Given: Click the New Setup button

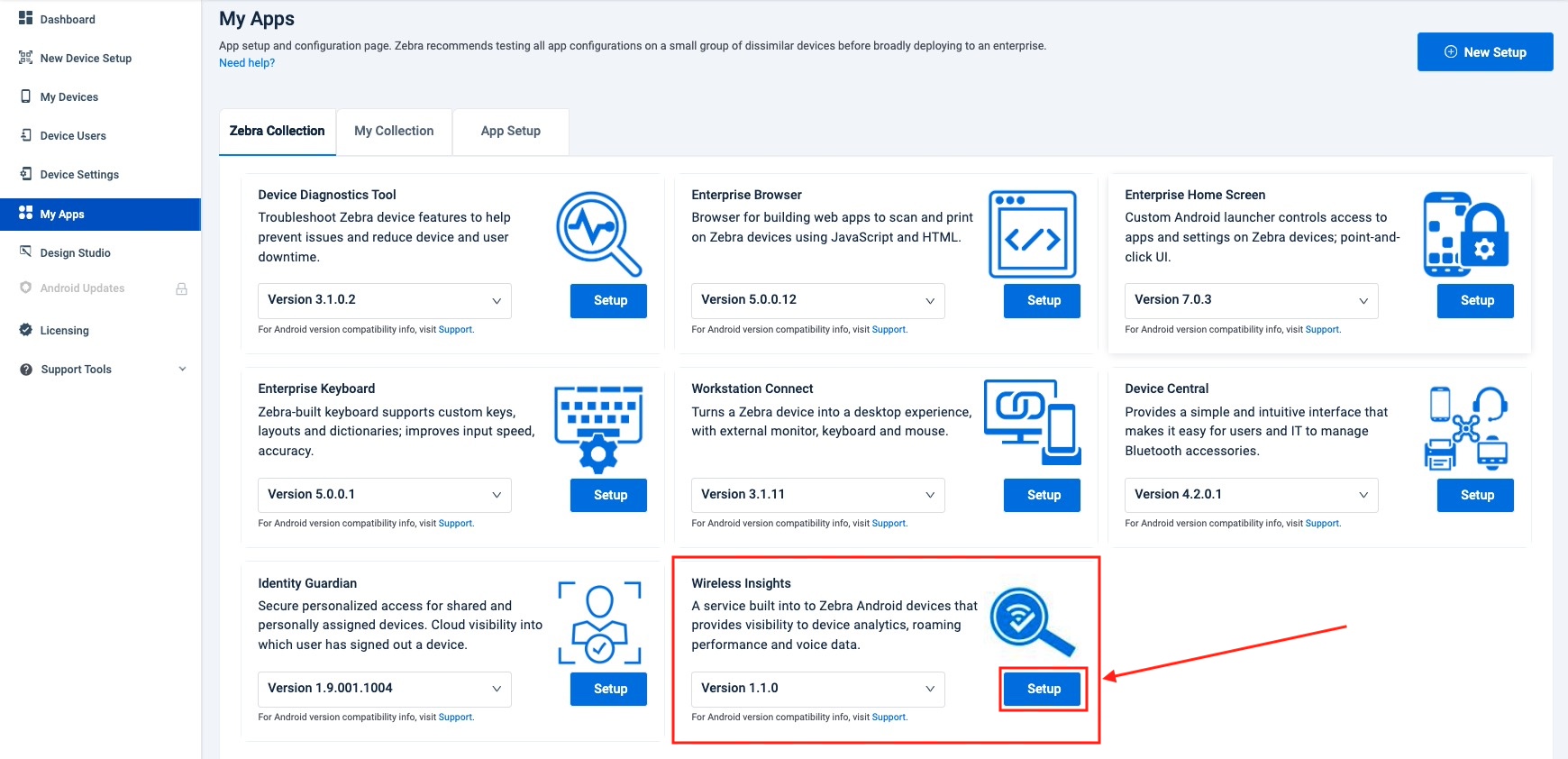Looking at the screenshot, I should pos(1484,52).
